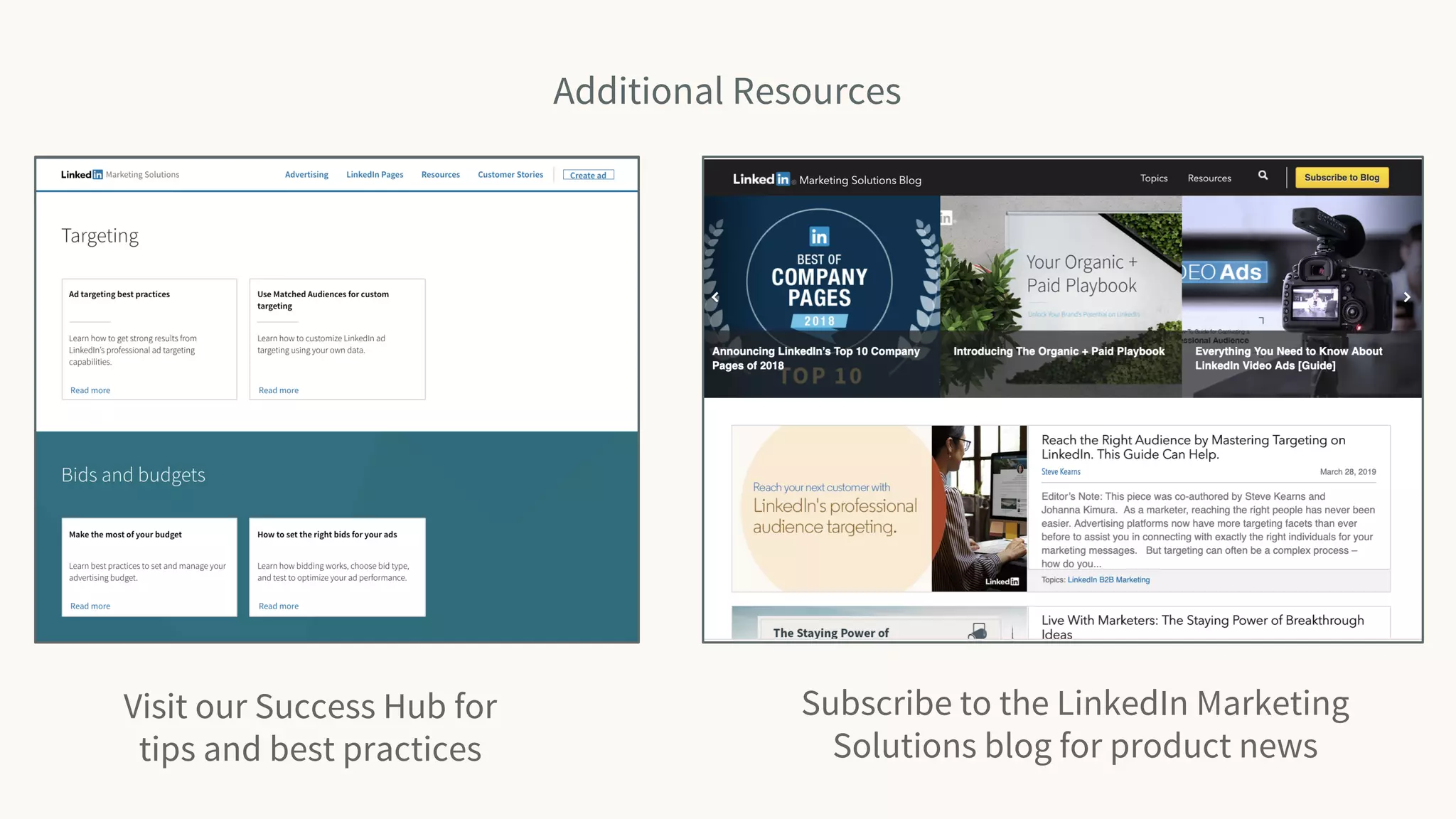The image size is (1456, 819).
Task: Read more on Matched Audiences targeting
Action: tap(279, 390)
